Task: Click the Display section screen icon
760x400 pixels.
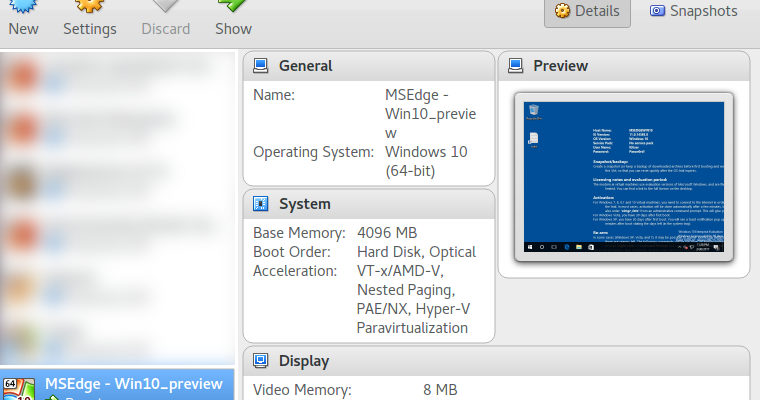Action: [x=261, y=361]
